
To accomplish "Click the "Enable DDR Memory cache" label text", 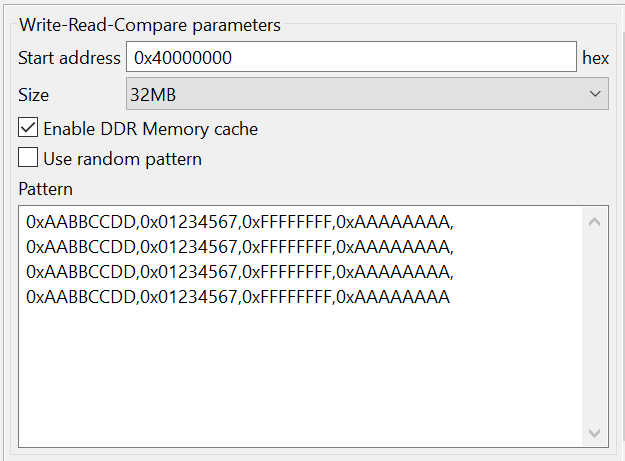I will 150,128.
